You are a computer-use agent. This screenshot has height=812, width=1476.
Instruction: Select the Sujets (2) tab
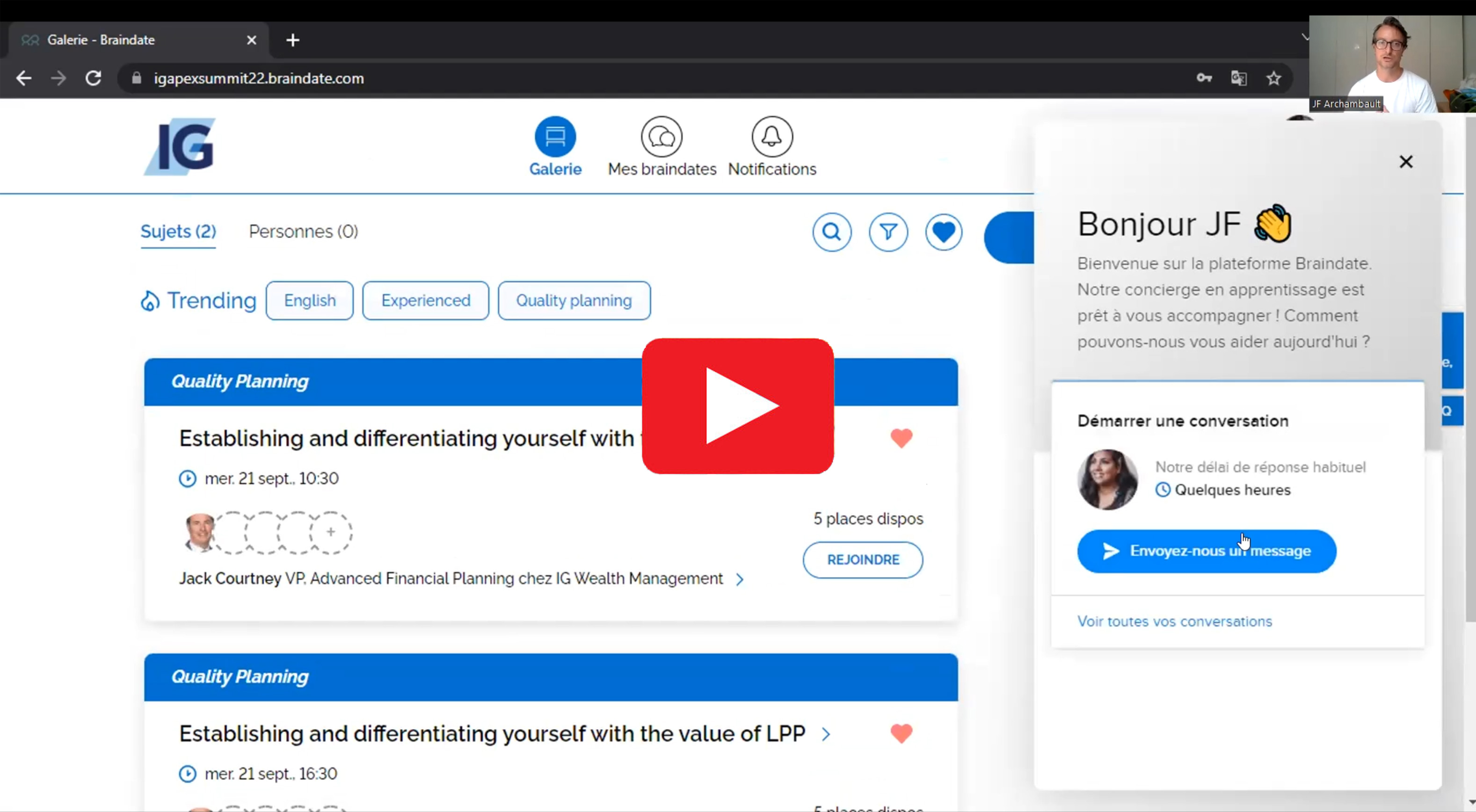point(178,232)
